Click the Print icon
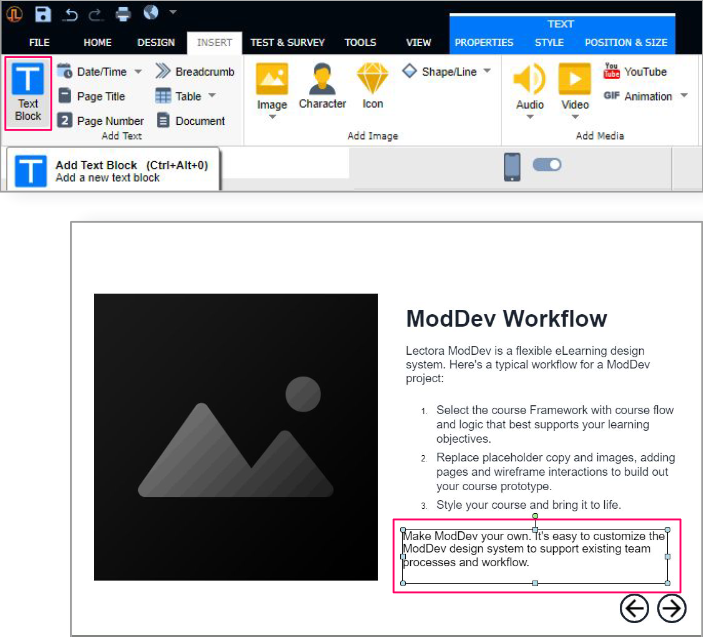The height and width of the screenshot is (637, 703). (x=123, y=14)
